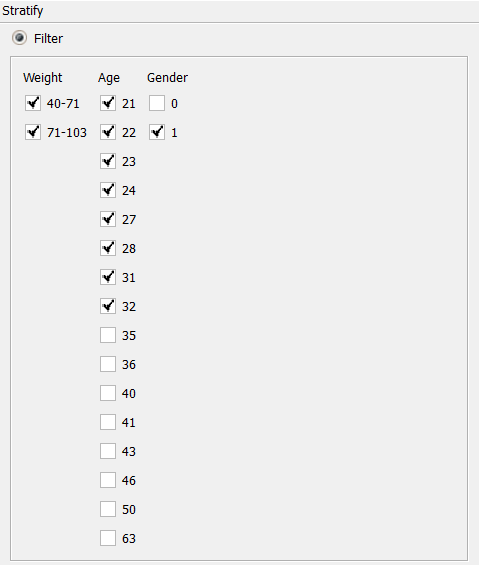Uncheck Age 23 checkbox
The width and height of the screenshot is (479, 565).
(108, 161)
